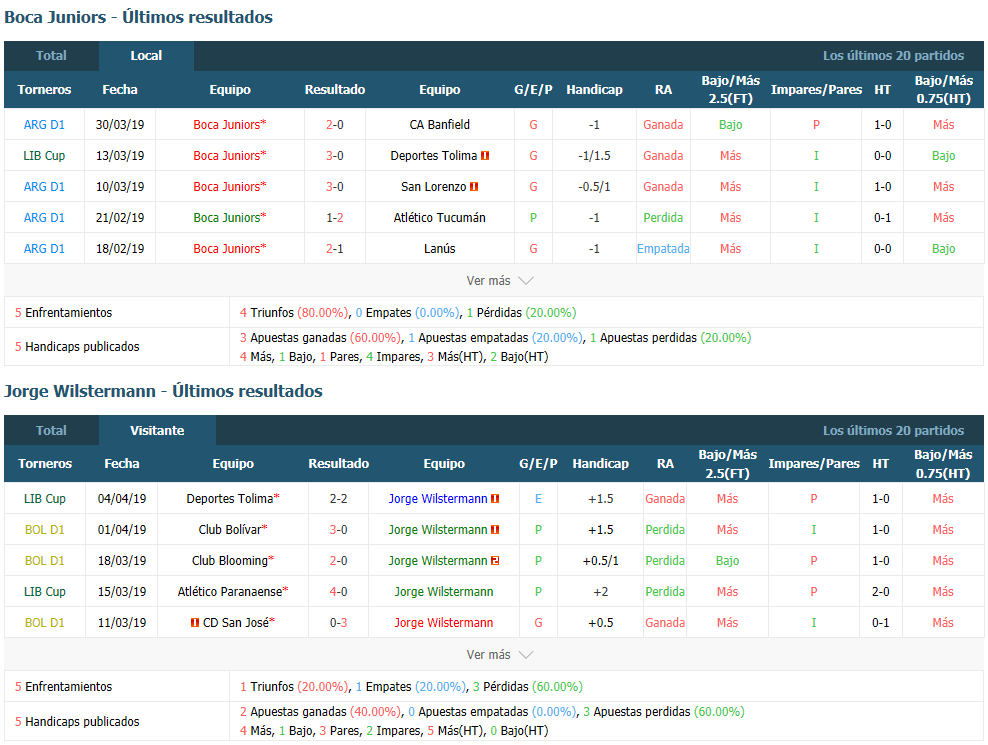This screenshot has height=745, width=988.
Task: Click Lanús team name
Action: [440, 248]
